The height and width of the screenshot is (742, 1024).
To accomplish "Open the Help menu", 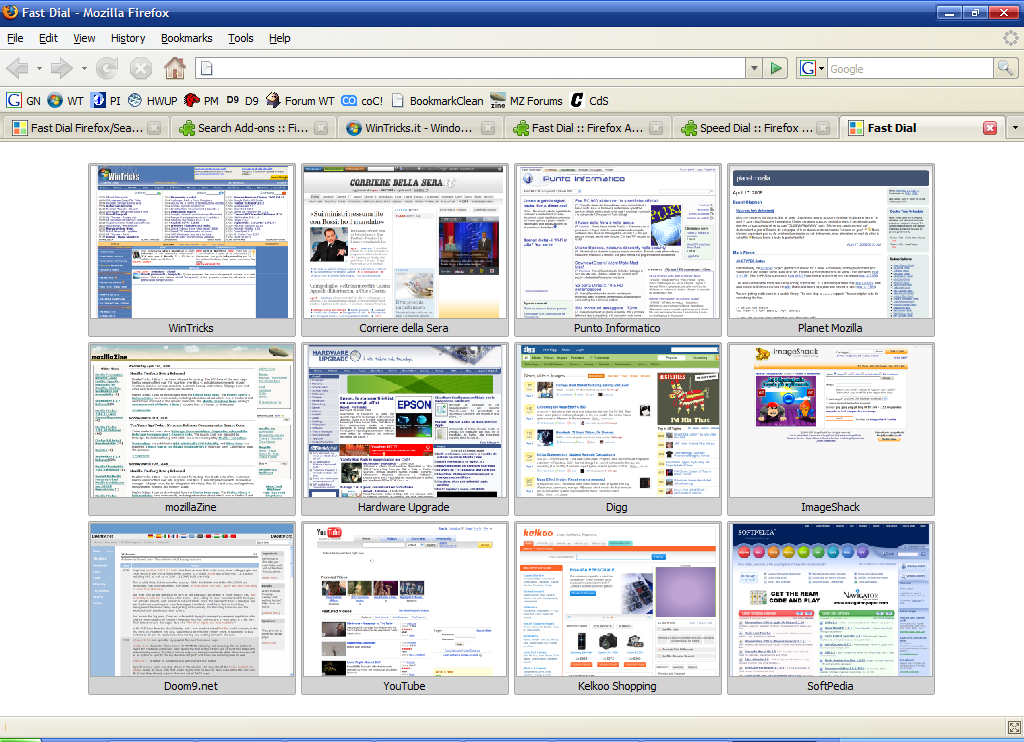I will 280,38.
